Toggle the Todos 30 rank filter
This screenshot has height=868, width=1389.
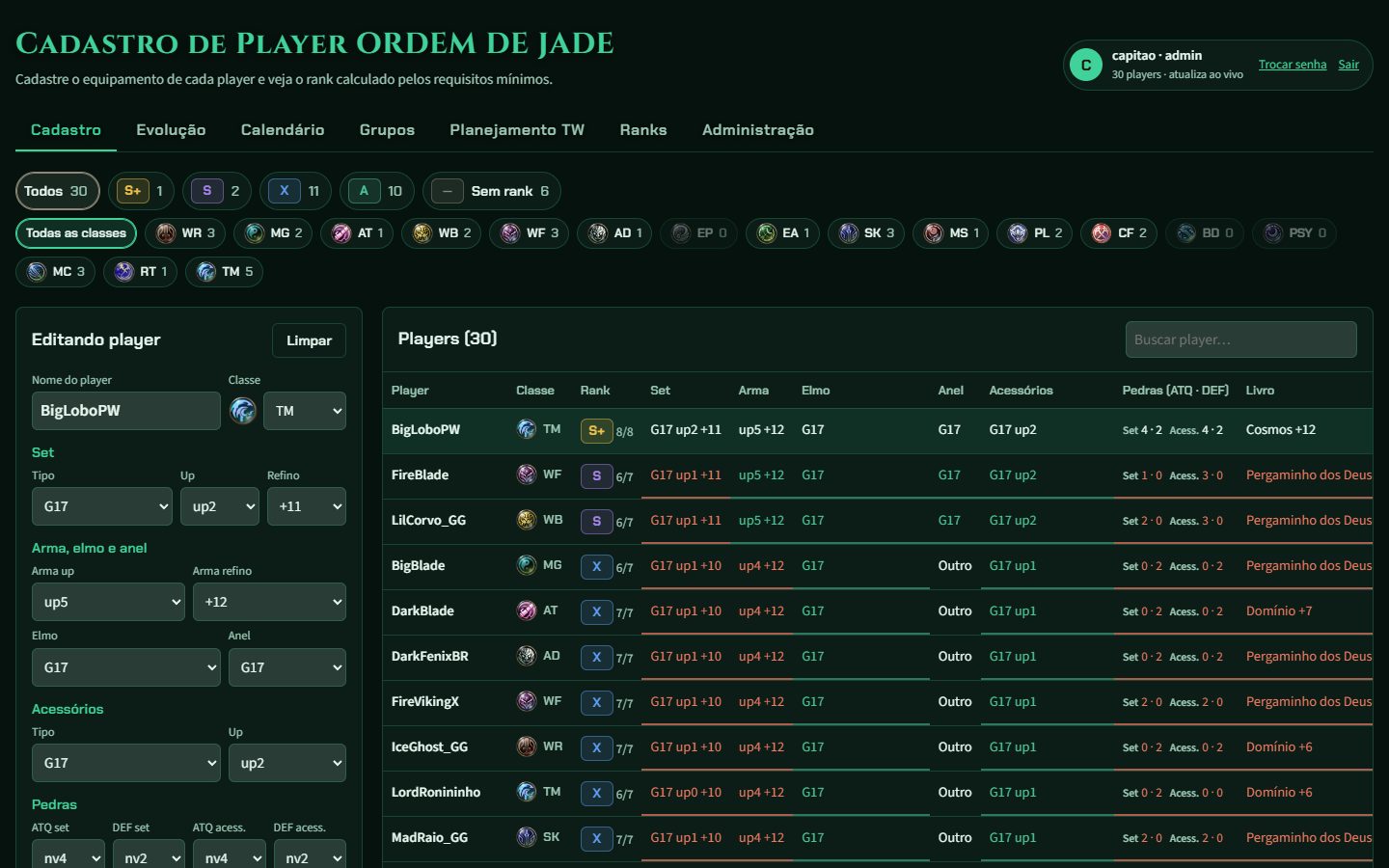pos(57,191)
